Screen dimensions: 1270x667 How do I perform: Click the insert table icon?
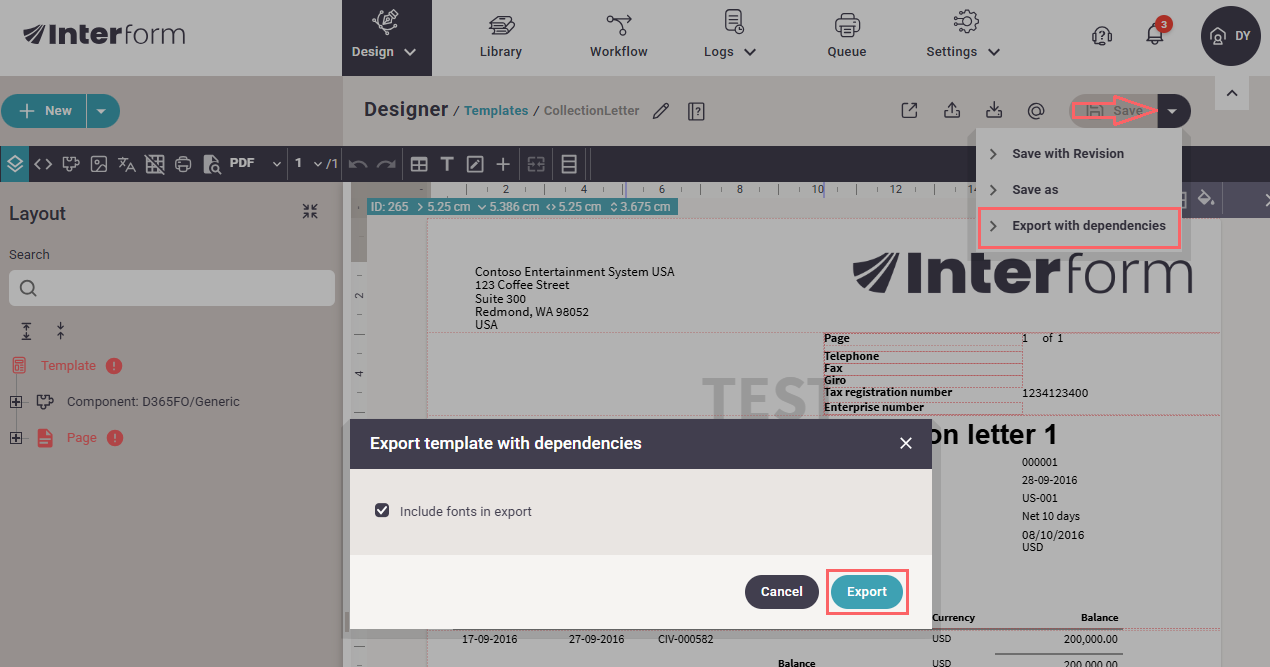point(419,164)
